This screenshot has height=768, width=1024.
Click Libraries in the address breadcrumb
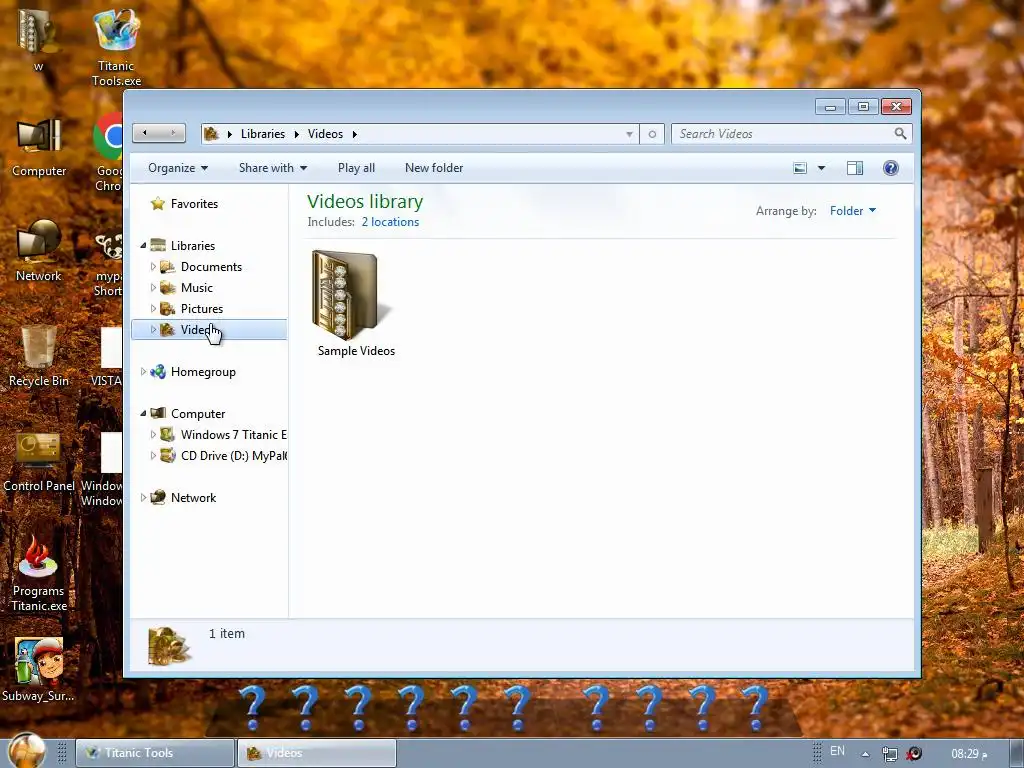(263, 134)
